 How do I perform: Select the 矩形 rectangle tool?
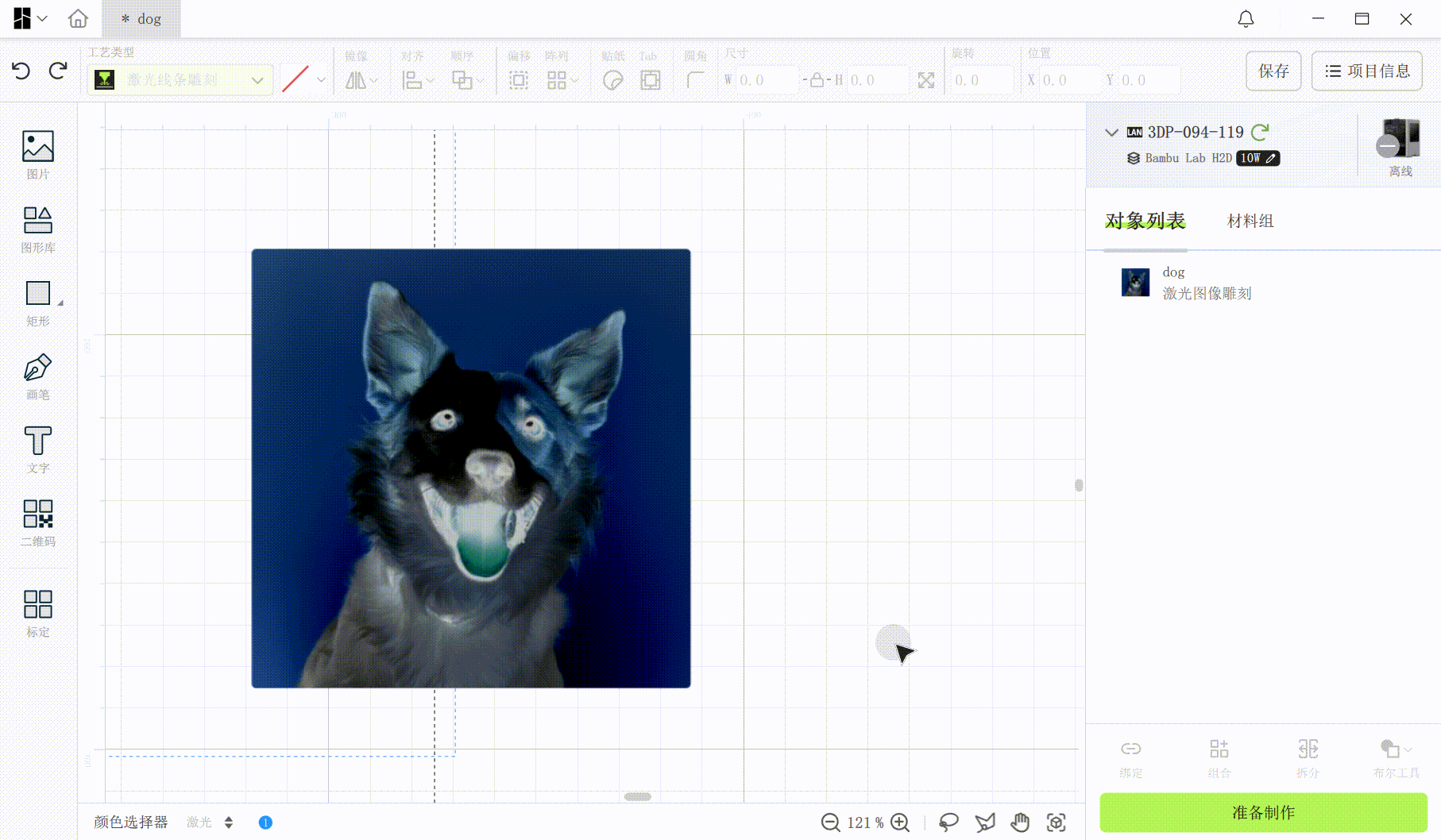coord(38,303)
